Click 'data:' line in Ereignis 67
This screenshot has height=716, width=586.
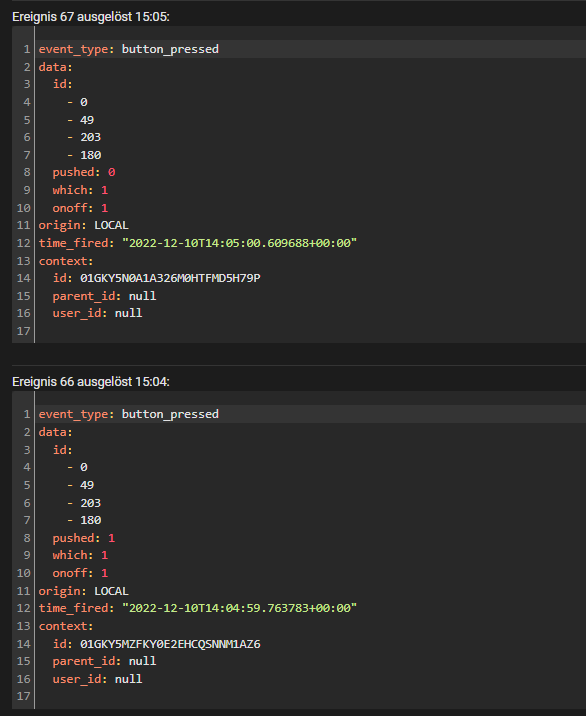[x=55, y=67]
